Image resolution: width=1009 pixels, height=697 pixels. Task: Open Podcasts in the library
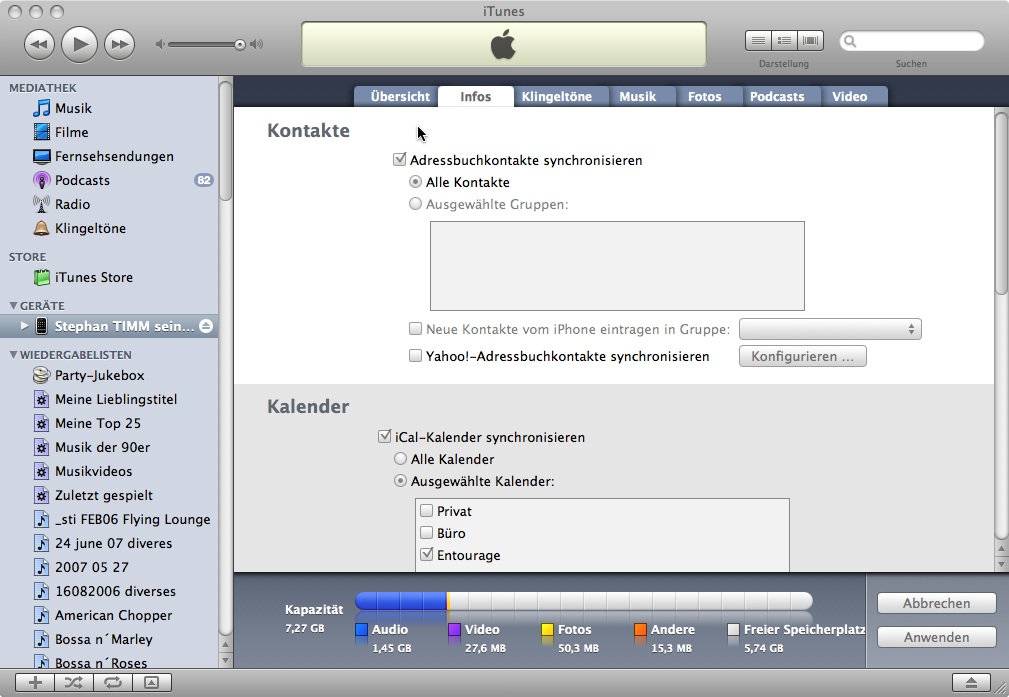(x=82, y=180)
